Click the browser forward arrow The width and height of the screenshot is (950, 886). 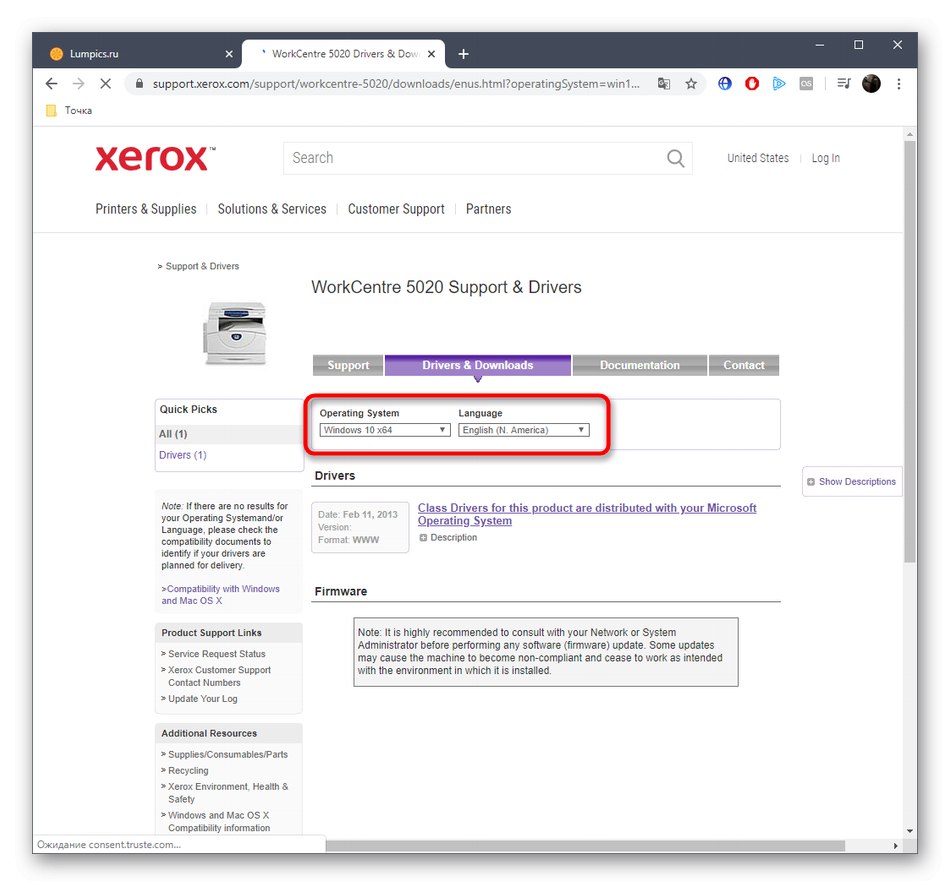tap(78, 84)
